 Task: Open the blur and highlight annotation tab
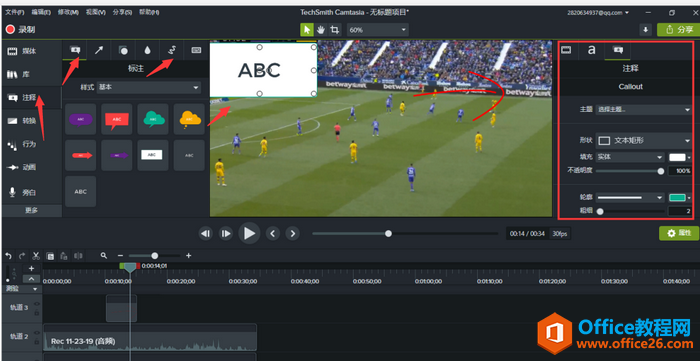(x=147, y=50)
